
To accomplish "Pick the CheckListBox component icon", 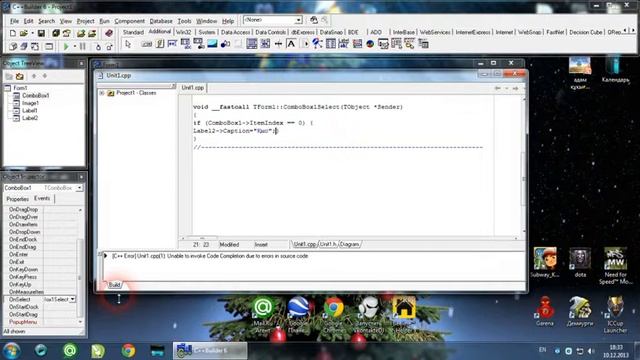I will (265, 44).
